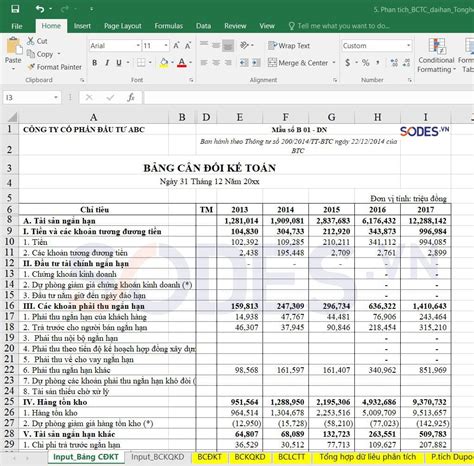Open the File menu tab
Screen dimensions: 474x466
coord(17,26)
